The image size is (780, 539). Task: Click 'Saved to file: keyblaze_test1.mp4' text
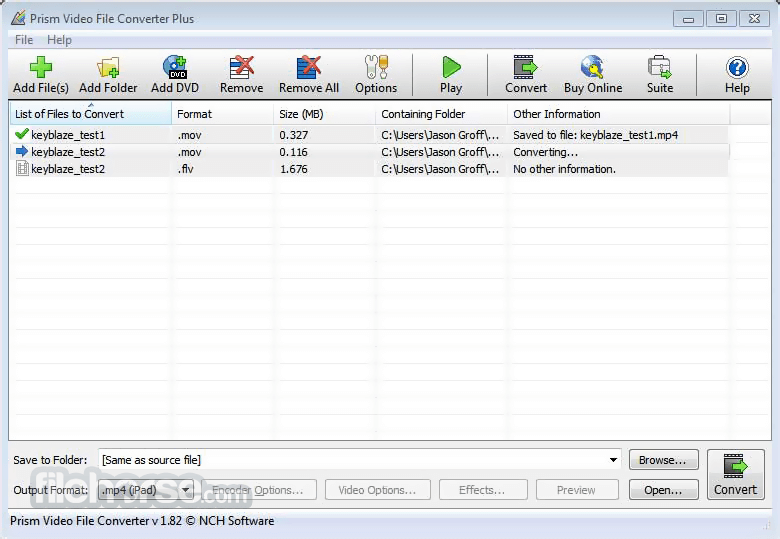click(595, 135)
